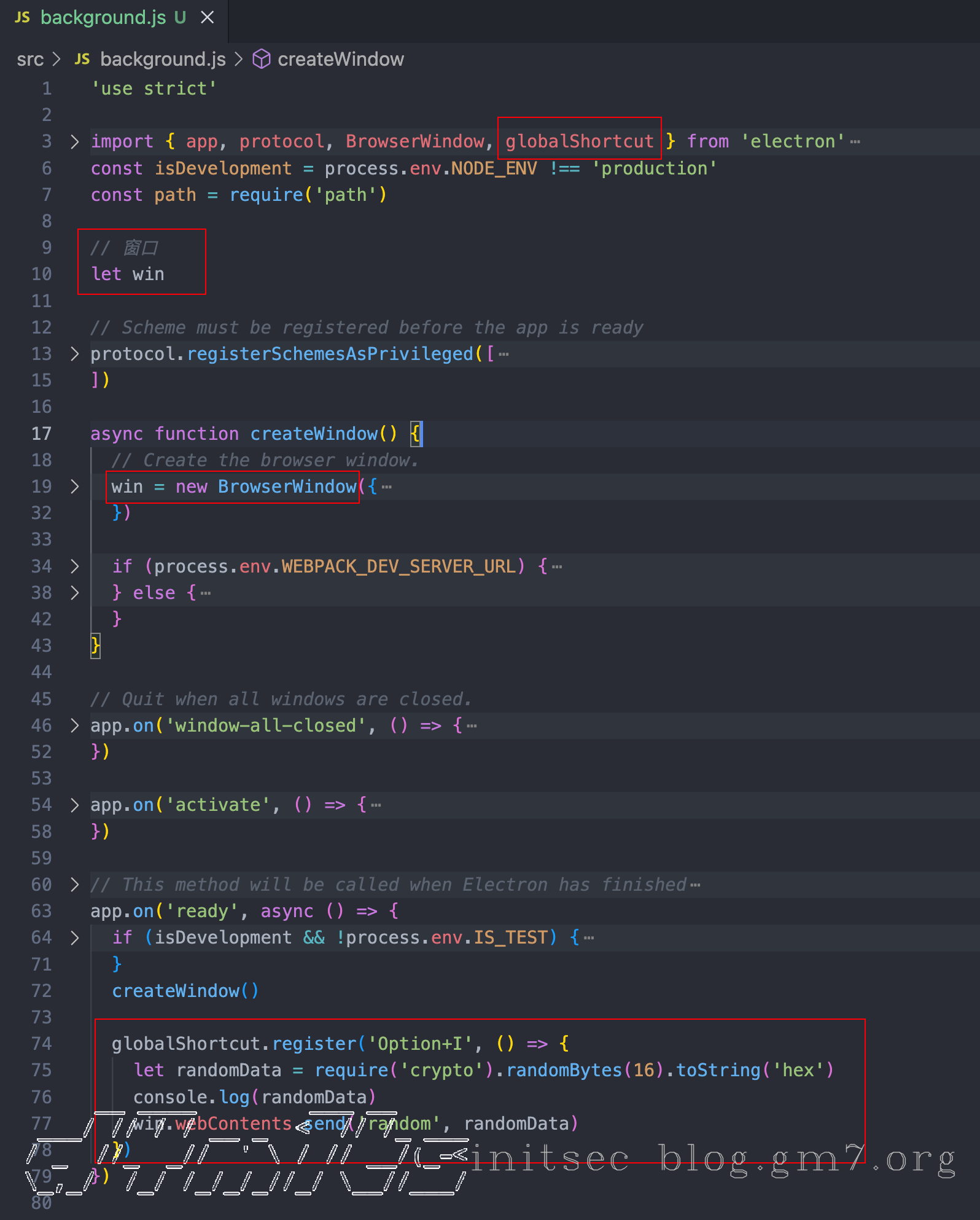Expand folded registerSchemesAsPrivileged block
The width and height of the screenshot is (980, 1220).
(x=74, y=354)
